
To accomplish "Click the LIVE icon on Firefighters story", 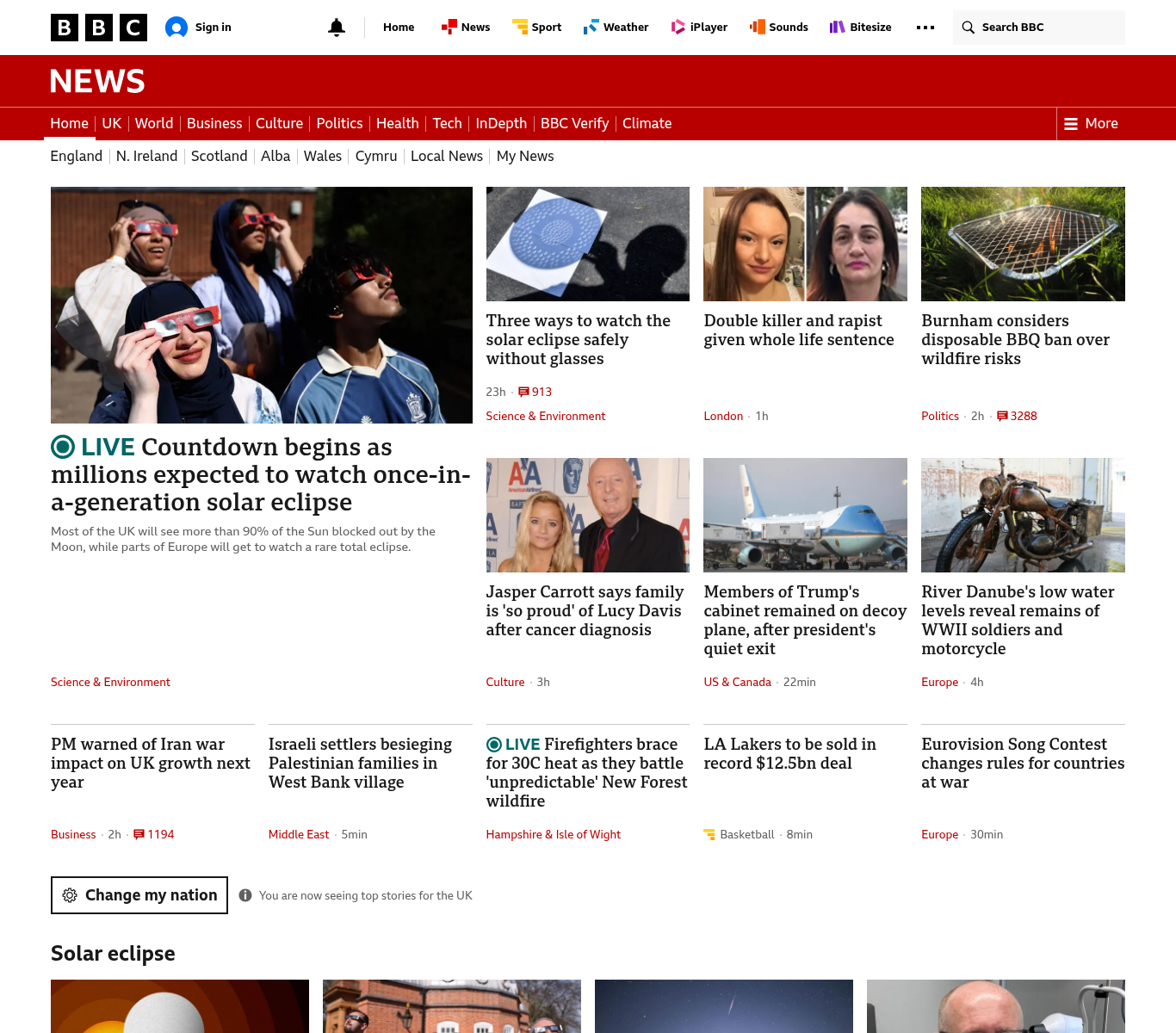I will click(494, 745).
